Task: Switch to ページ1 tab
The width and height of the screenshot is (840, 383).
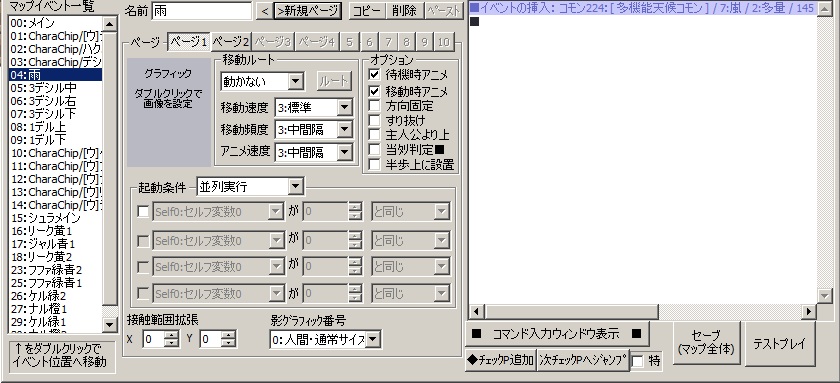Action: click(x=189, y=42)
